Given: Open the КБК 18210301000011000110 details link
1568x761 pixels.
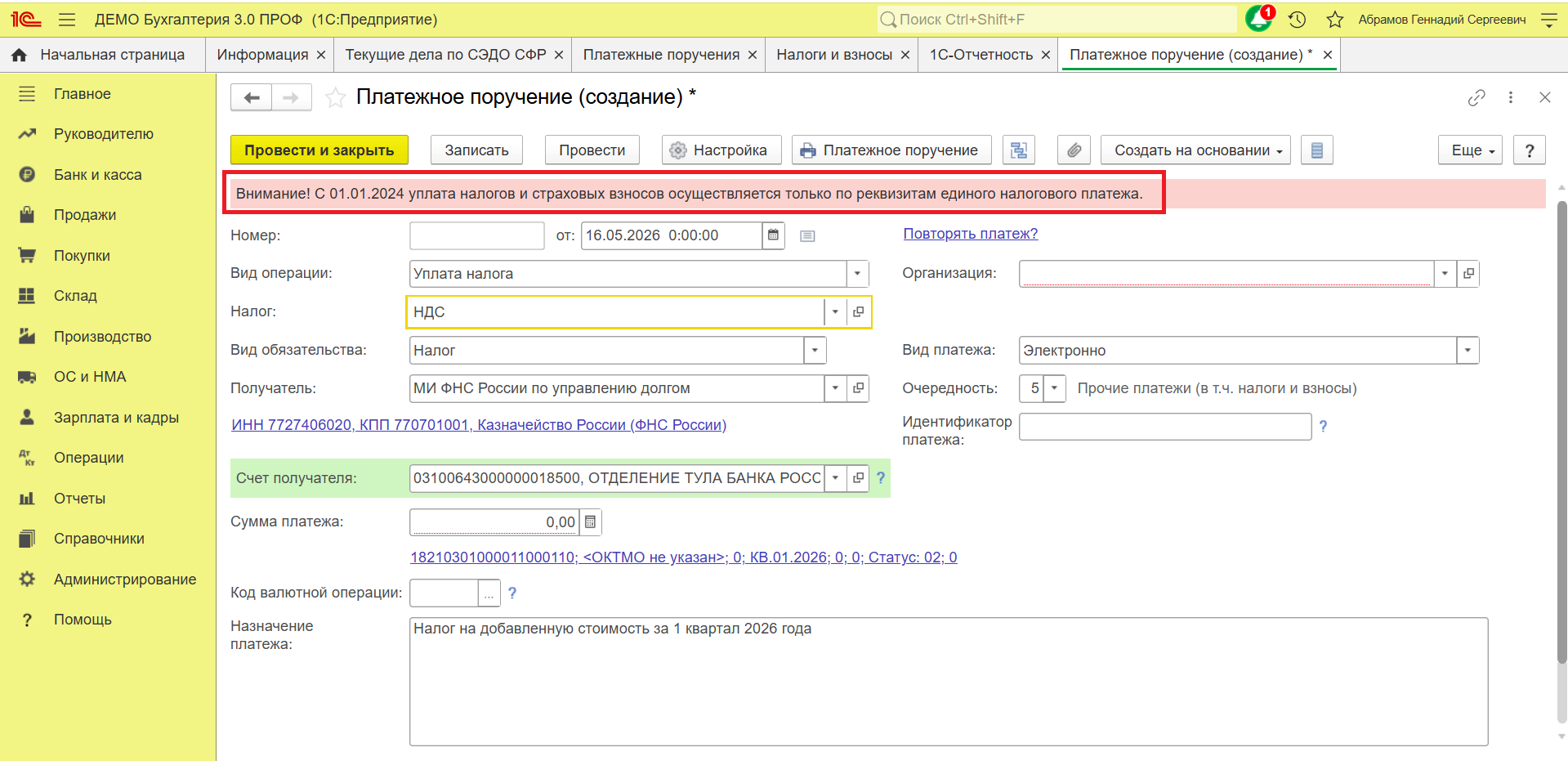Looking at the screenshot, I should point(684,557).
